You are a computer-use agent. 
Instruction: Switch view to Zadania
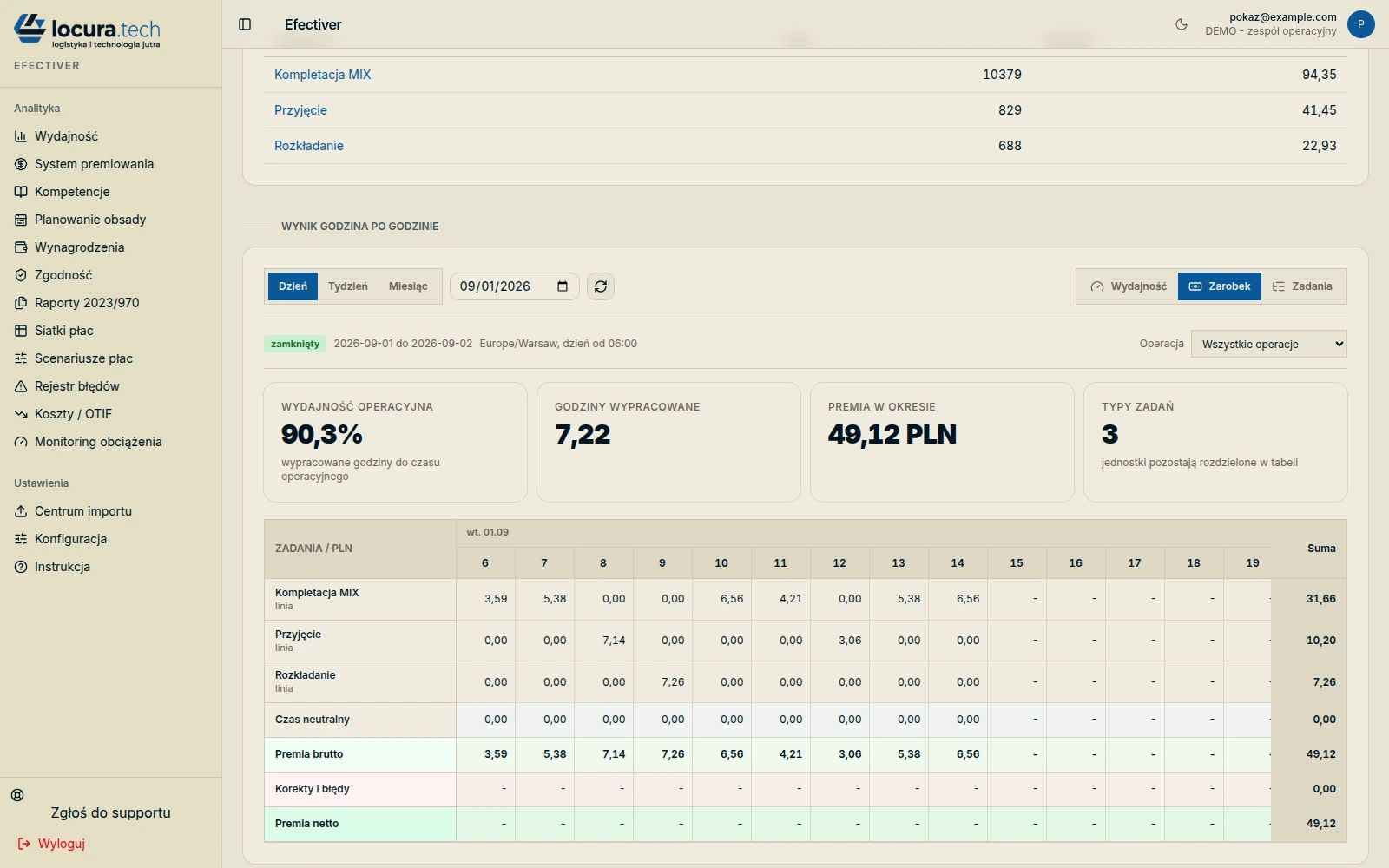click(x=1302, y=286)
